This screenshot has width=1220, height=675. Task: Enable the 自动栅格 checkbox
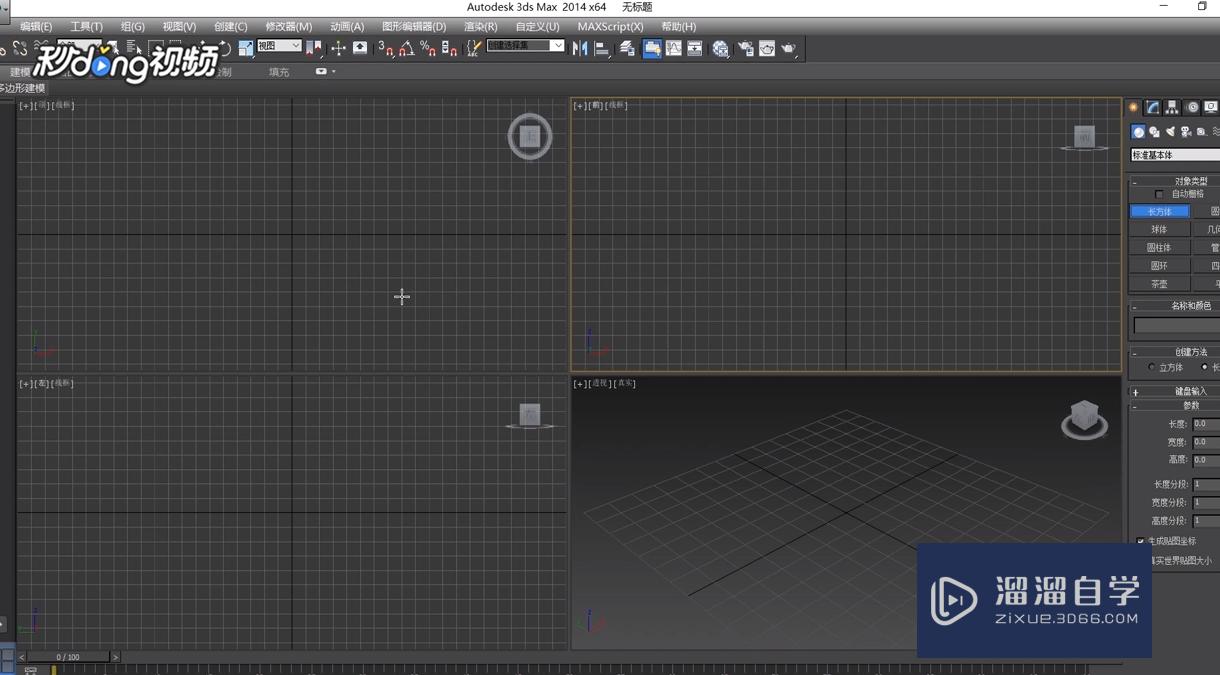(x=1159, y=194)
